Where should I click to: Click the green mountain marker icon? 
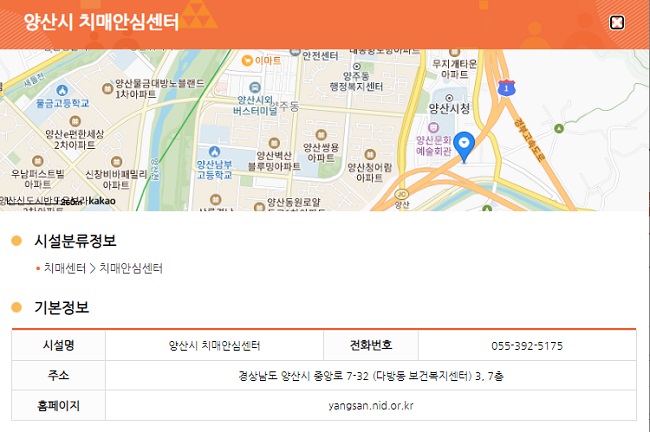click(x=559, y=129)
